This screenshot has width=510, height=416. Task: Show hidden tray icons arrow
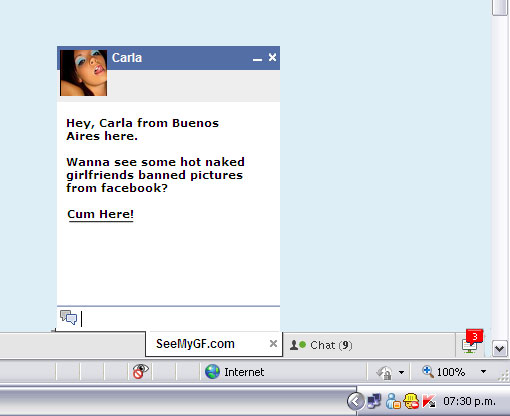355,401
